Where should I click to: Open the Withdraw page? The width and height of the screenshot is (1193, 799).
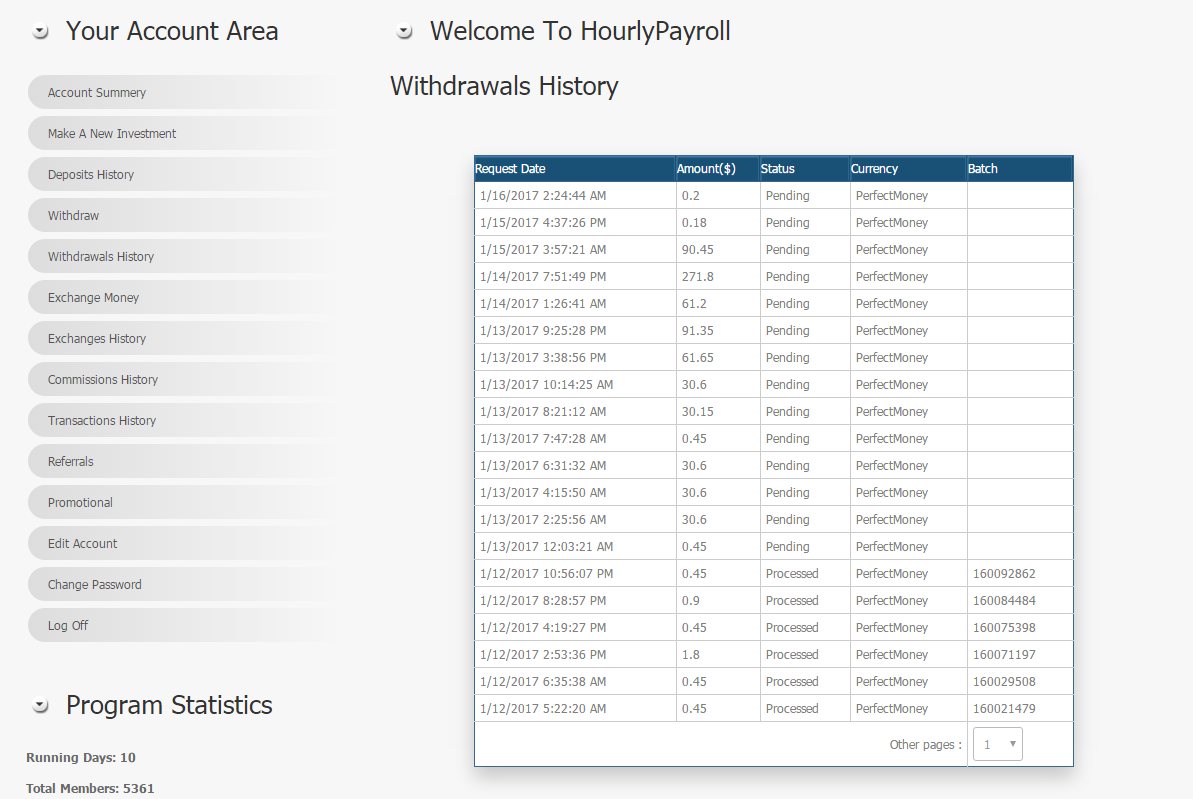pos(183,215)
